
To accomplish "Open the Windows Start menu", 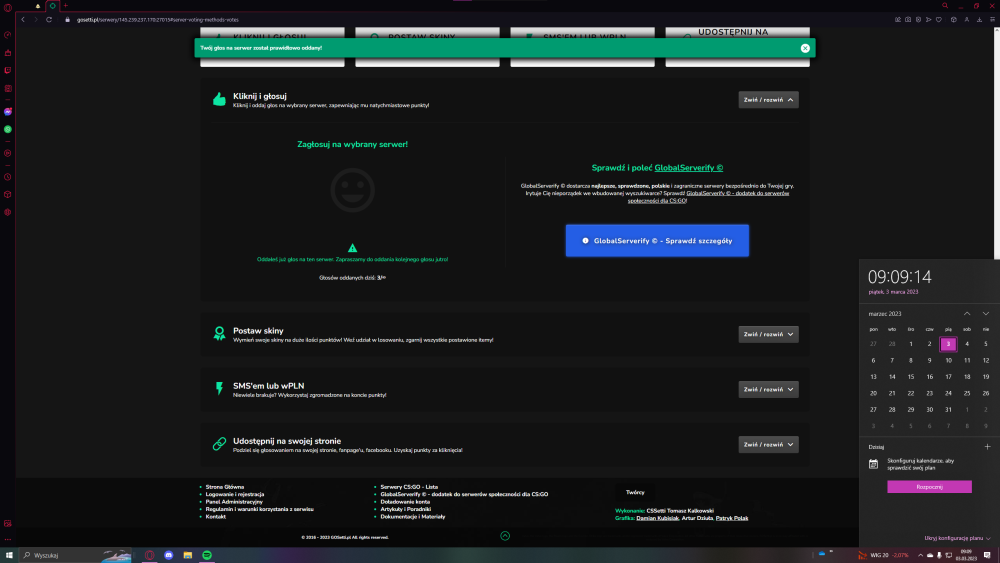I will coord(9,555).
